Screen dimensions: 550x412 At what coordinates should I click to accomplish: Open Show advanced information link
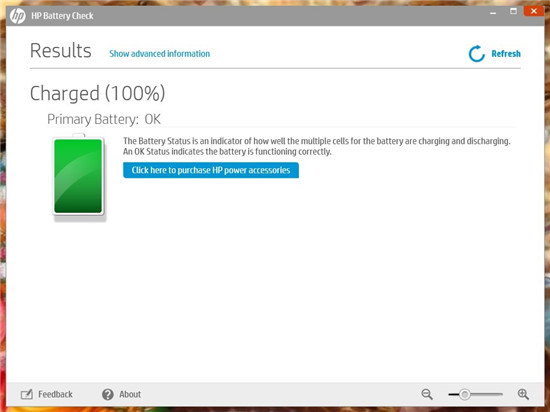click(160, 54)
